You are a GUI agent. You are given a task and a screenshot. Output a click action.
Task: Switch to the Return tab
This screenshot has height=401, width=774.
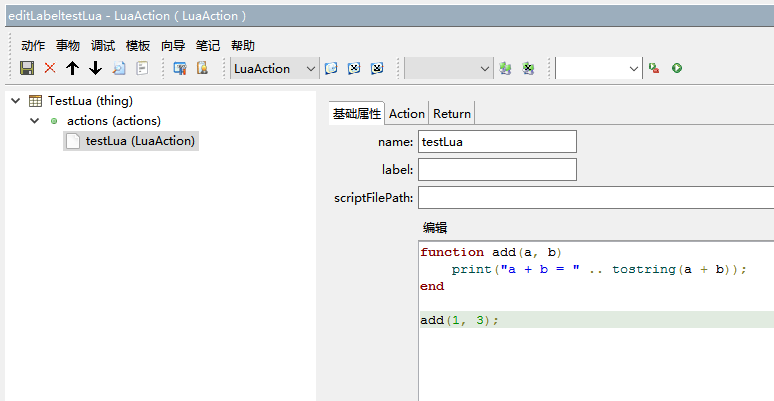[452, 114]
